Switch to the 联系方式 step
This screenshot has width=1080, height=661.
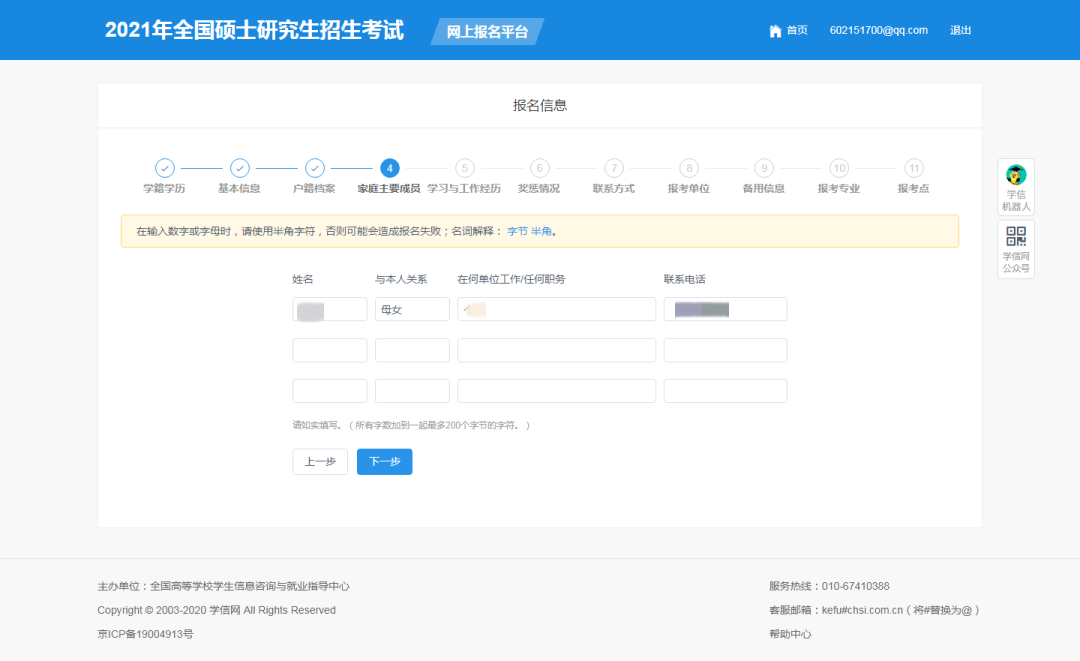coord(614,168)
